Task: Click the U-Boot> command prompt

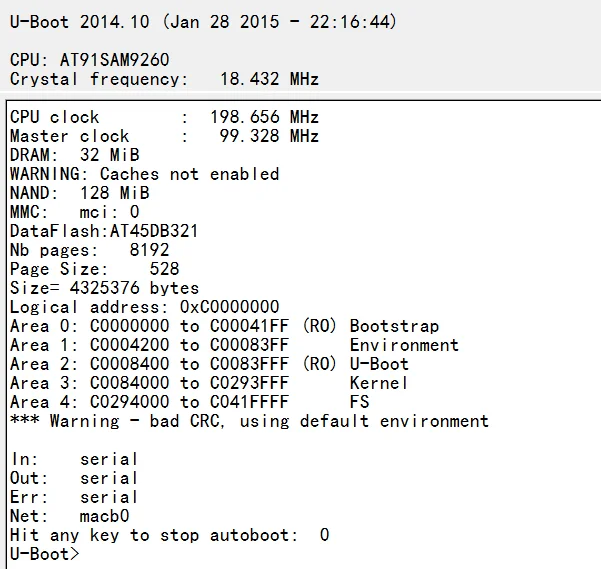Action: pos(44,554)
